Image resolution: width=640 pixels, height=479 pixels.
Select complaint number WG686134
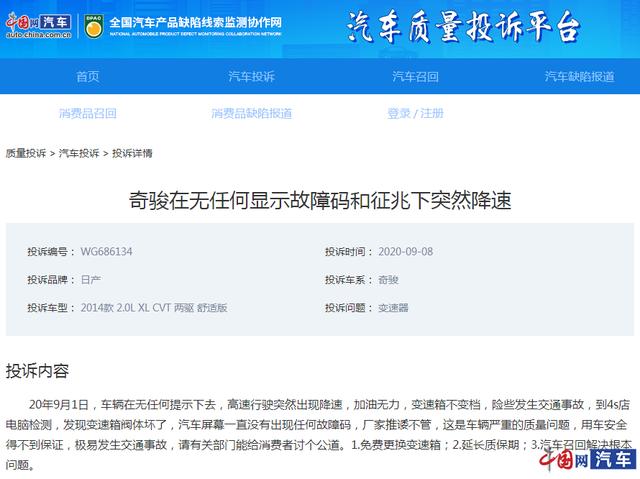(x=107, y=251)
